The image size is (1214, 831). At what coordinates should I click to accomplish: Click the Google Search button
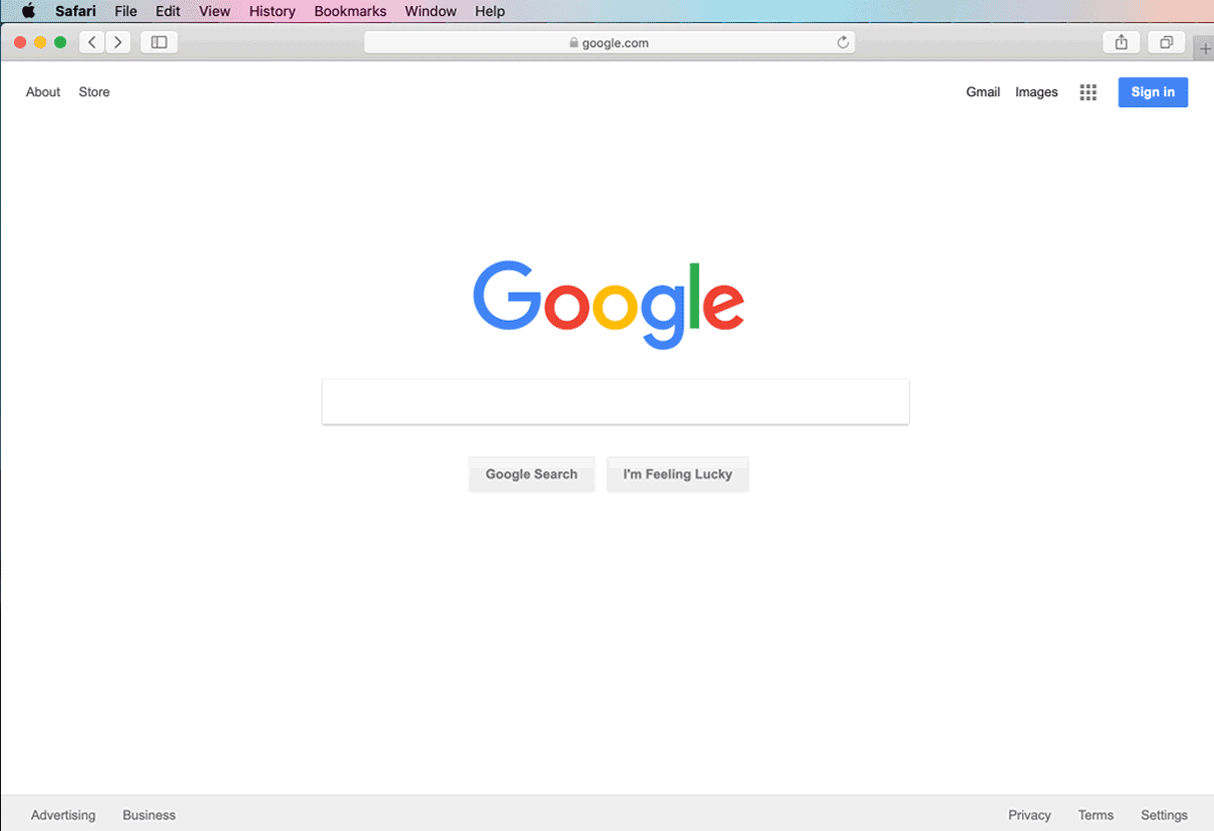point(531,474)
